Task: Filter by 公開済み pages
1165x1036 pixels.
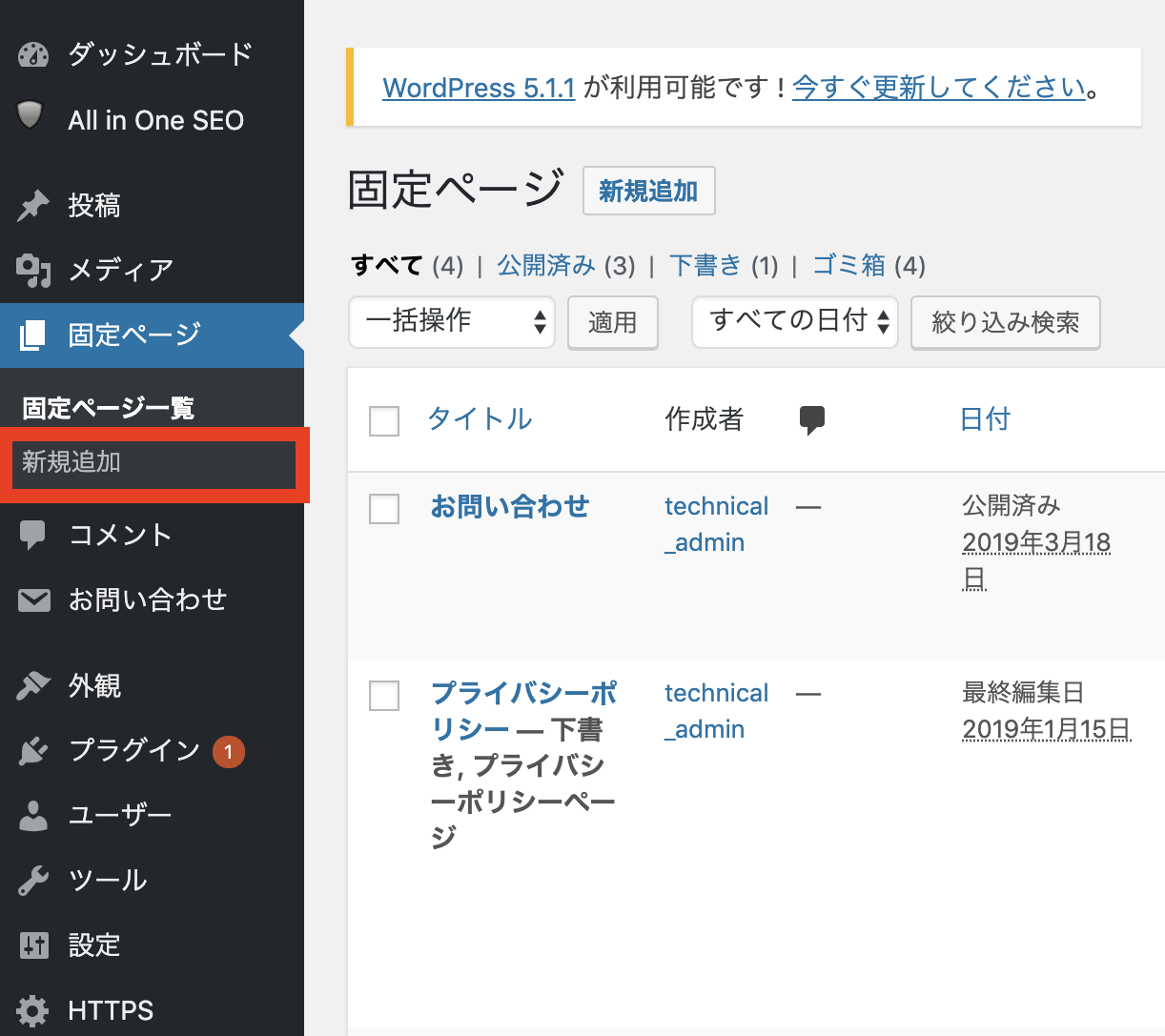Action: pos(546,266)
